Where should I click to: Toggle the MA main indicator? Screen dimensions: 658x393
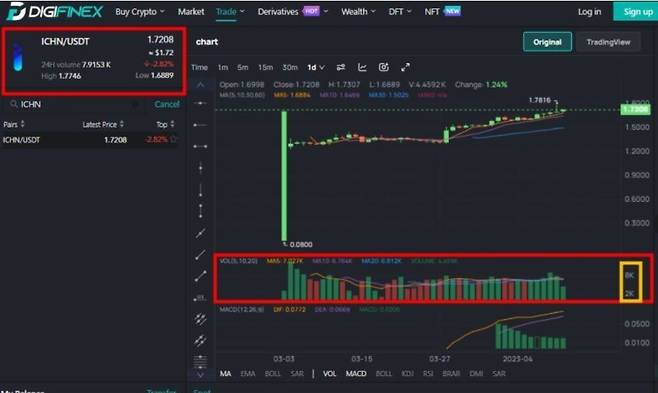point(225,373)
